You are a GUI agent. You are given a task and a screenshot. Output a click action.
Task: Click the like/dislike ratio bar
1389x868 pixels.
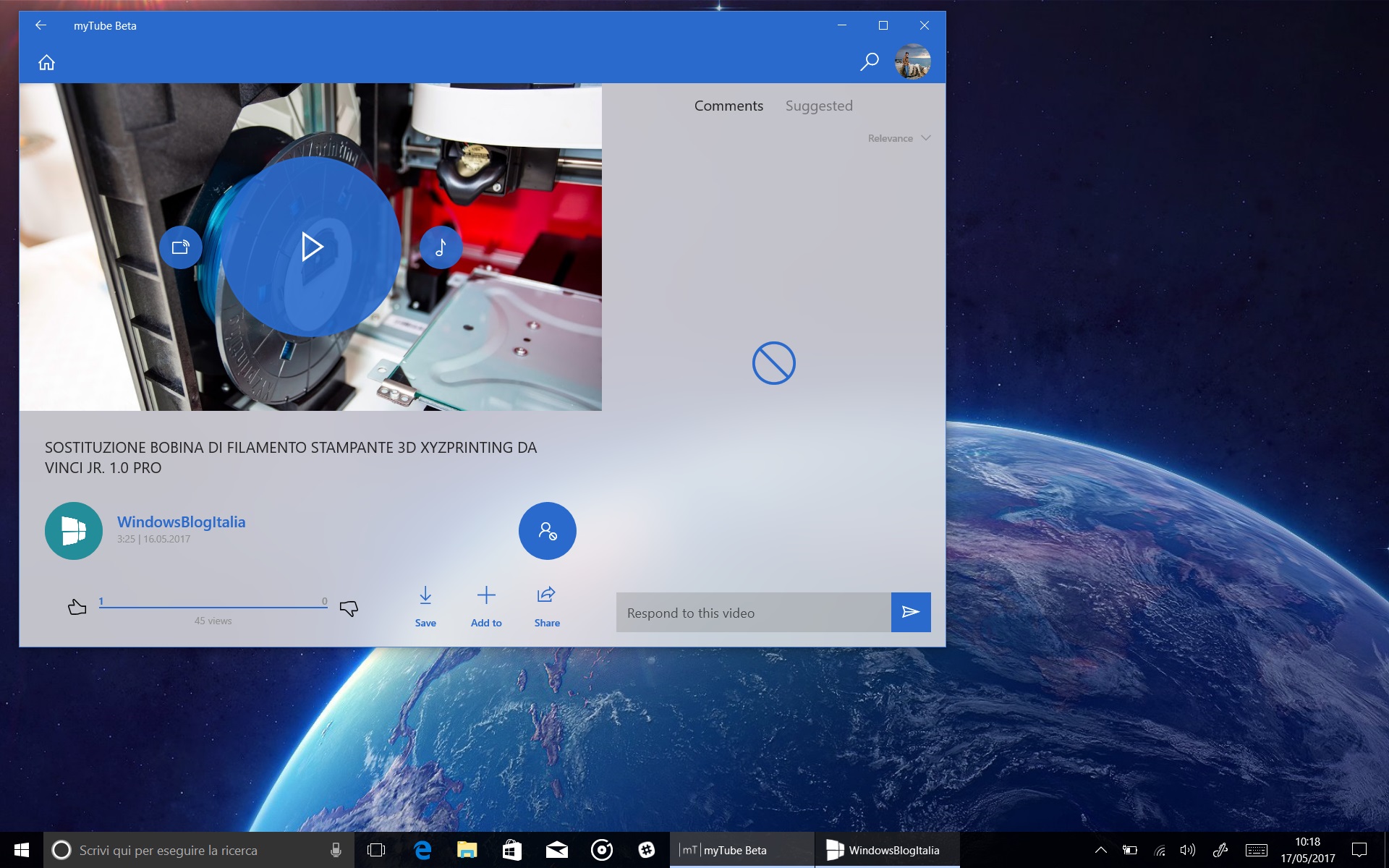point(213,607)
